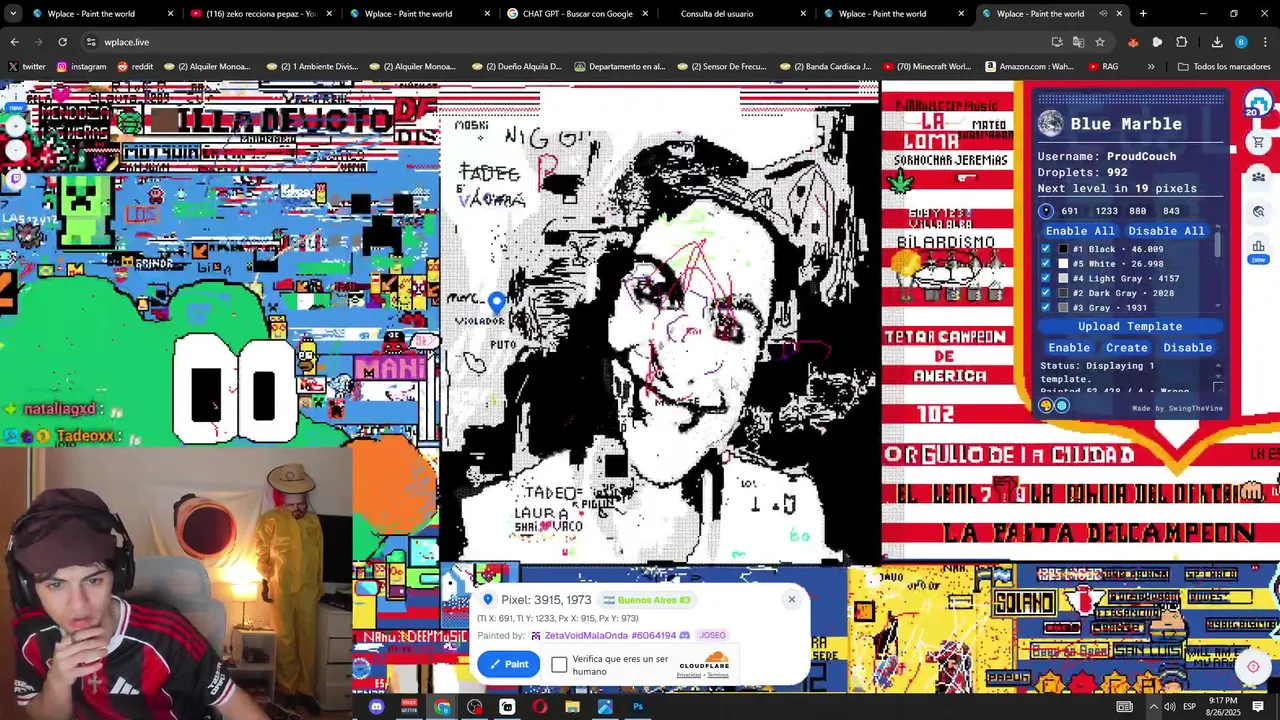Mute the active tab audio icon
Image resolution: width=1280 pixels, height=720 pixels.
[1103, 14]
